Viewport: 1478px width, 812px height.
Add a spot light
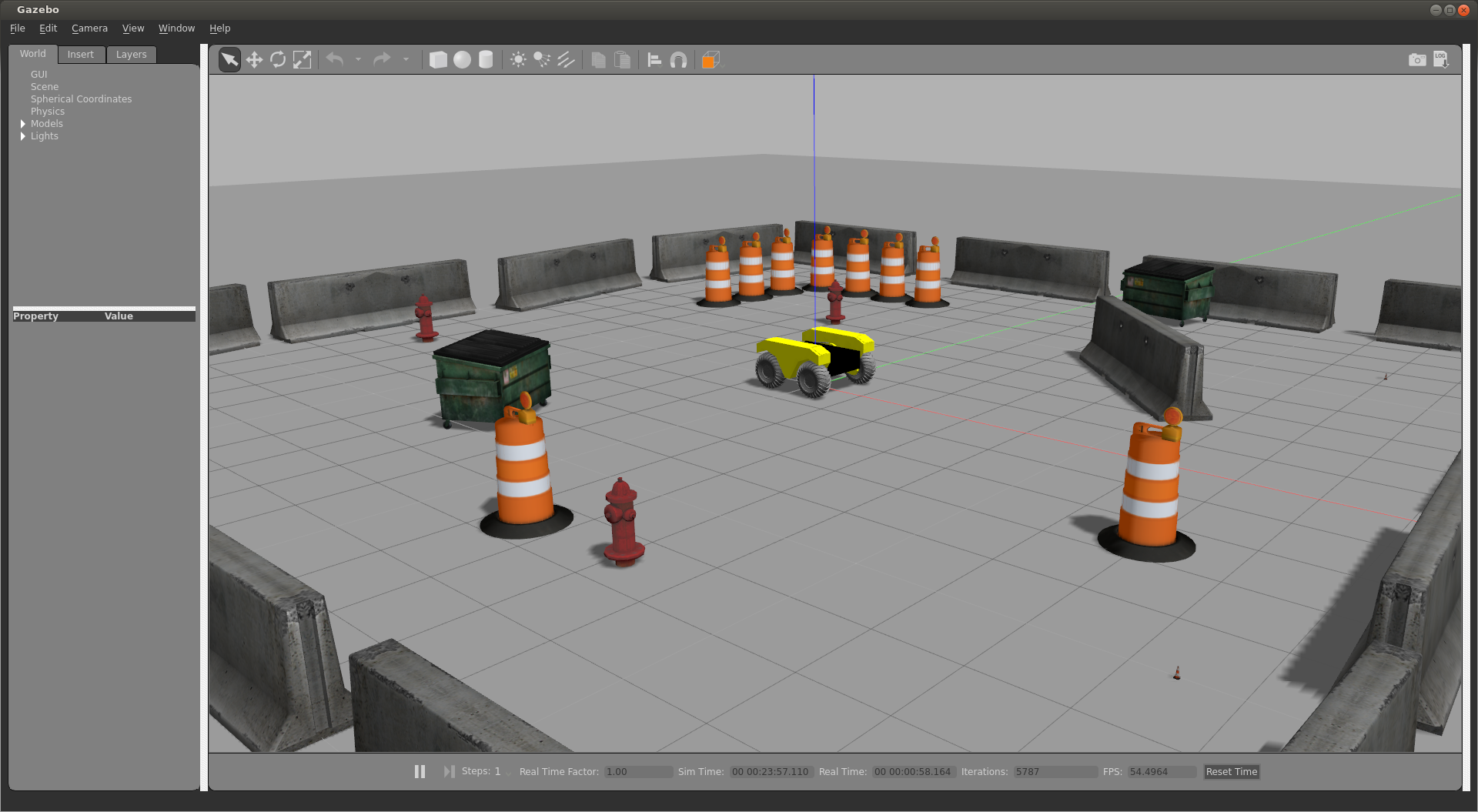(x=542, y=60)
